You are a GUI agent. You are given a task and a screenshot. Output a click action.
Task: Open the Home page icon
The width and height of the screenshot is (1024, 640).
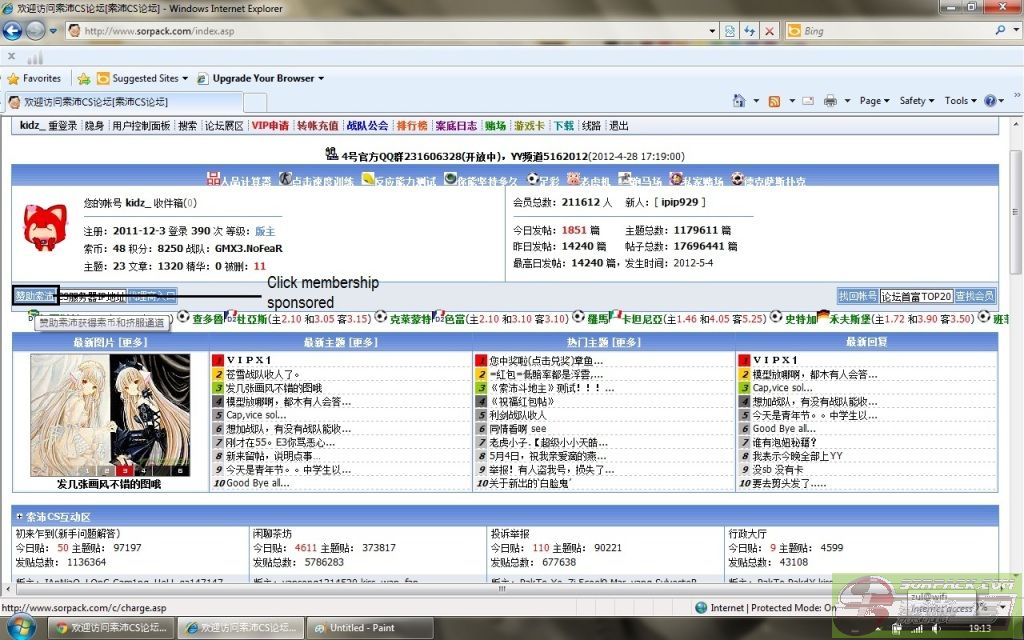[x=739, y=101]
